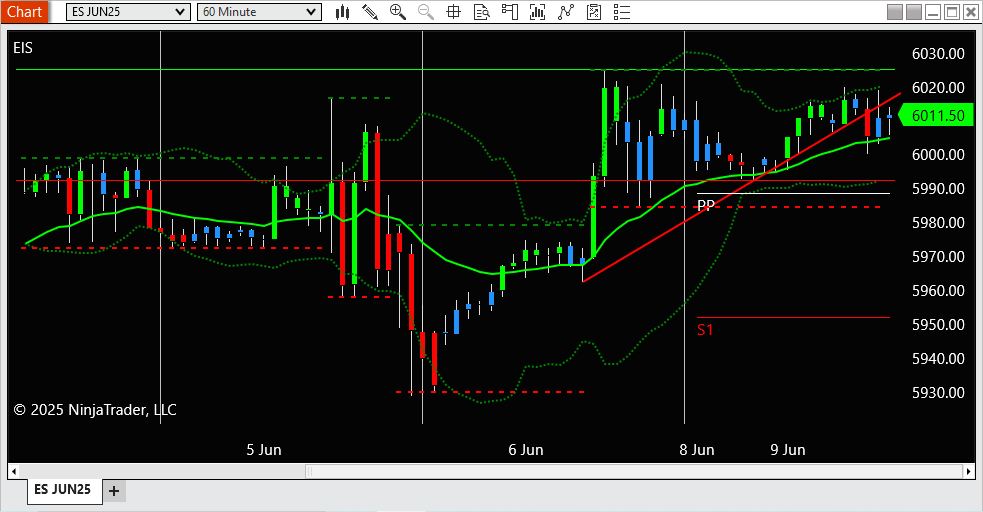Click the 5990.00 price axis label
The height and width of the screenshot is (512, 983).
pos(938,189)
